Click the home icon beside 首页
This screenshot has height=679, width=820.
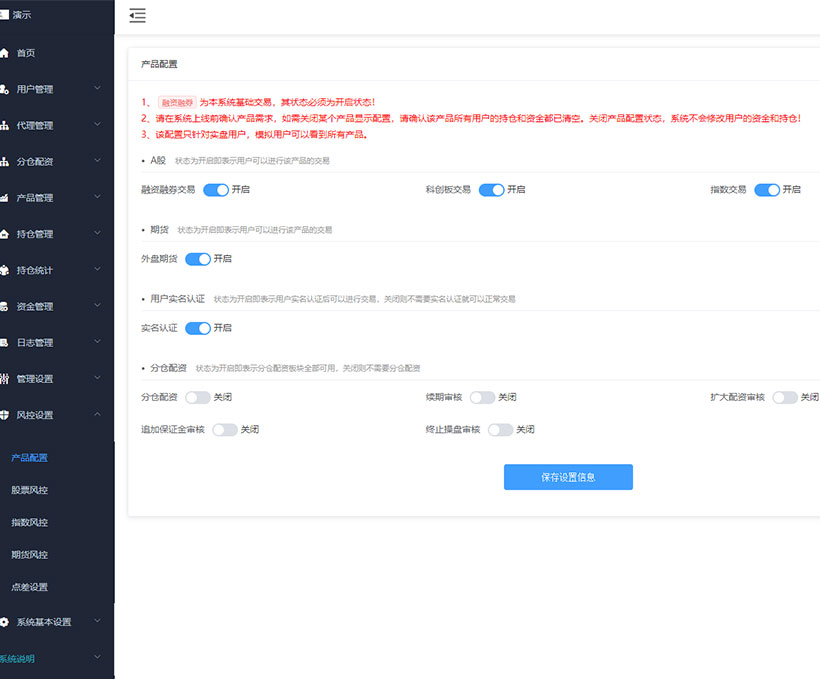[x=4, y=53]
